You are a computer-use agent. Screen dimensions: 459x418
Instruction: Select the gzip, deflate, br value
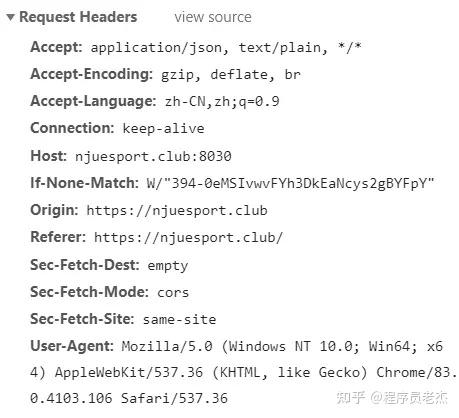pos(231,75)
